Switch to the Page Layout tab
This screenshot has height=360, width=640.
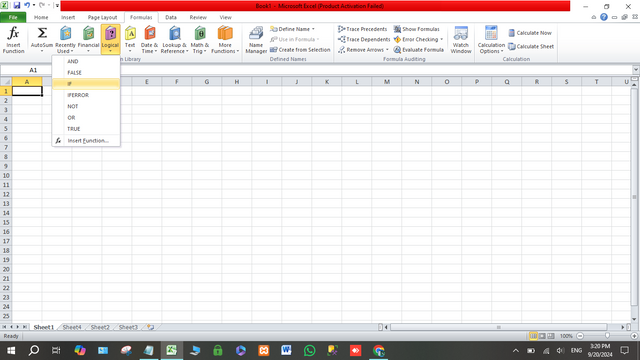(102, 17)
